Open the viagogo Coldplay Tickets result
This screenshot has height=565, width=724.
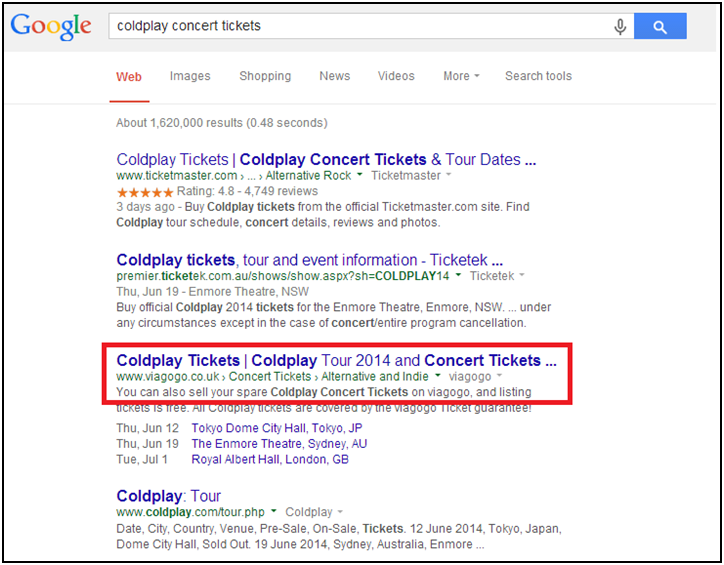click(x=336, y=360)
